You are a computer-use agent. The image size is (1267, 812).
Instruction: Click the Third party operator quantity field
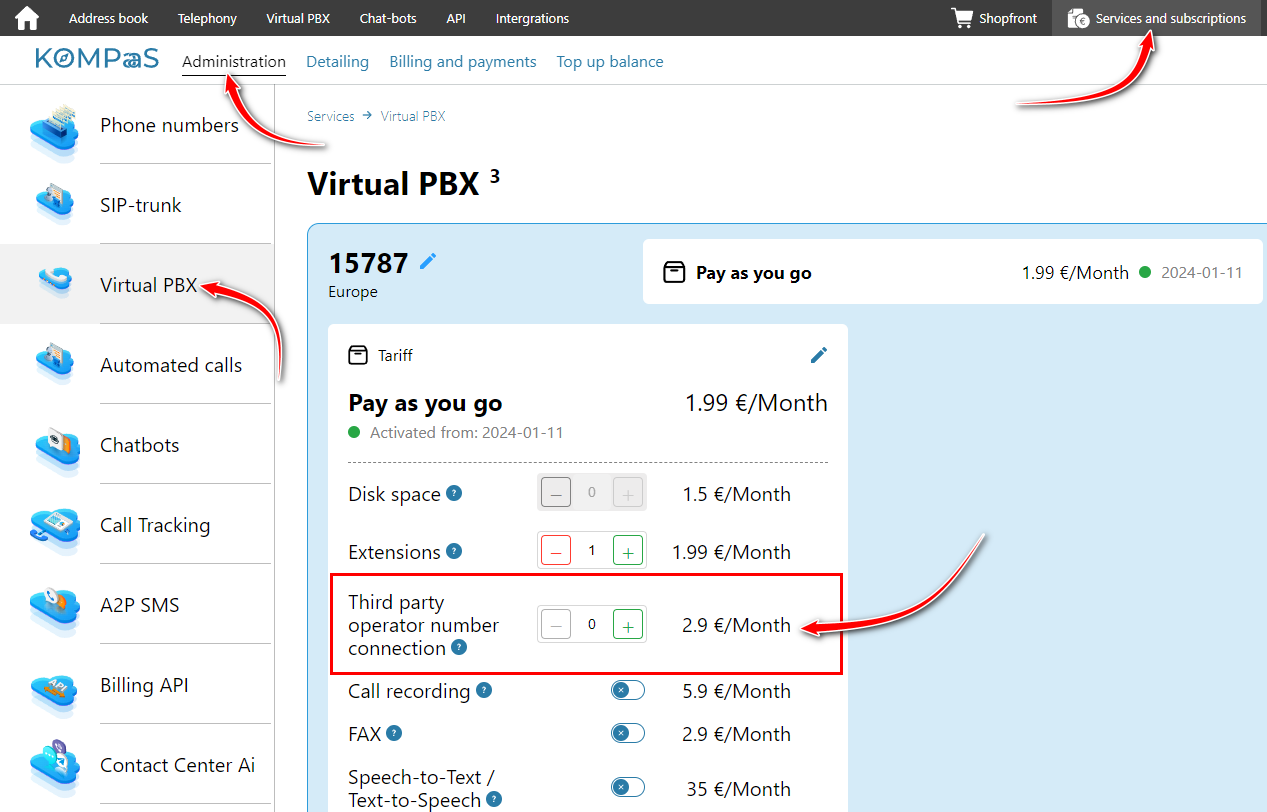click(x=592, y=624)
